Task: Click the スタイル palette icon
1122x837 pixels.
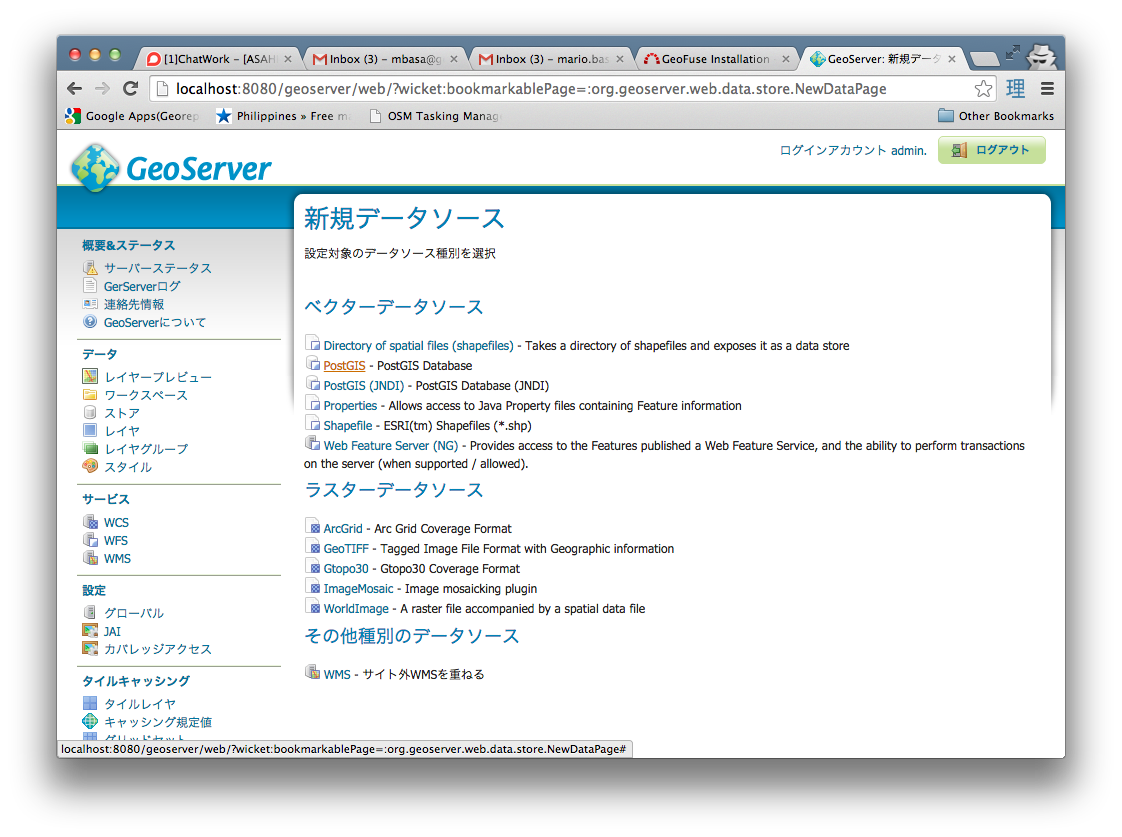Action: 90,466
